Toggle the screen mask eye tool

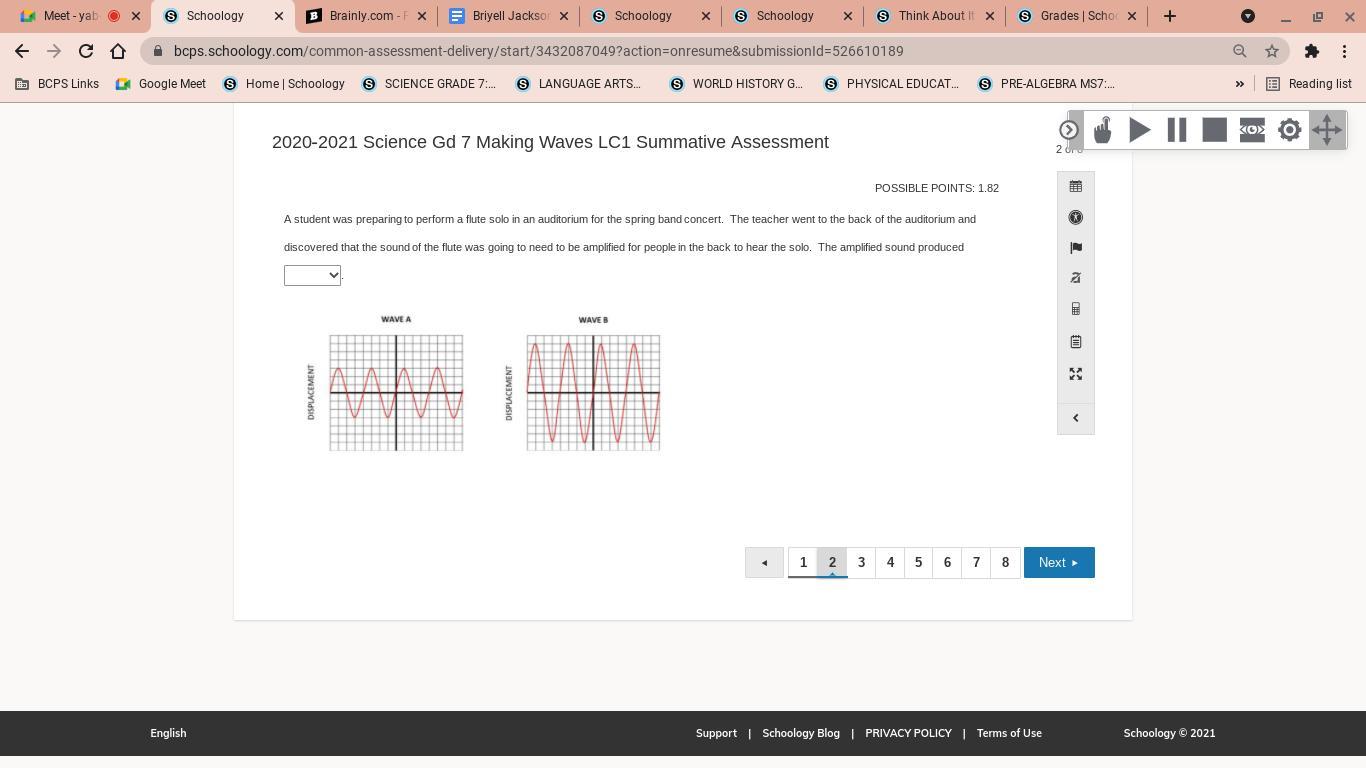pos(1252,130)
